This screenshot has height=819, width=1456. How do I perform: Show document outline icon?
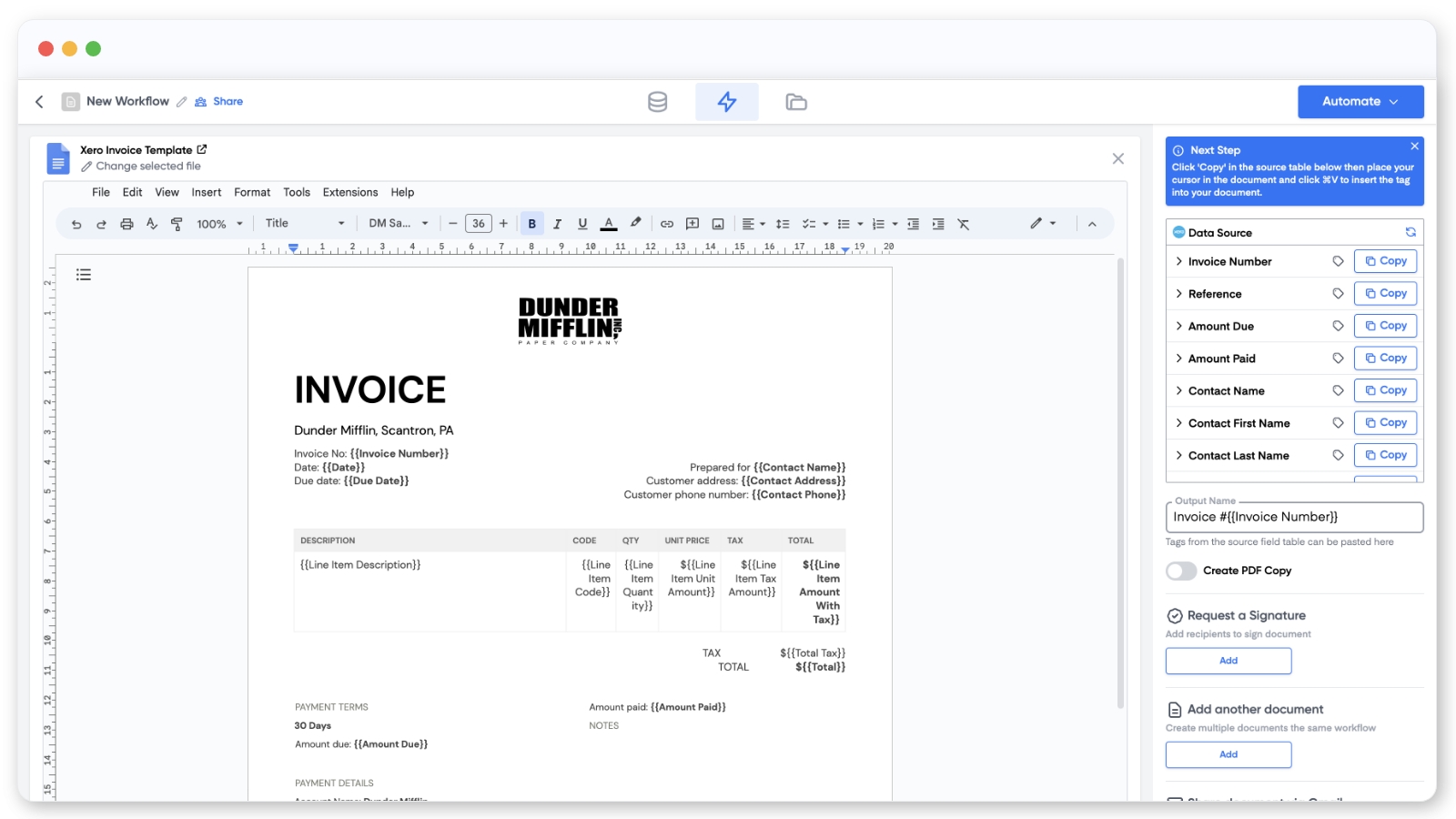(84, 275)
